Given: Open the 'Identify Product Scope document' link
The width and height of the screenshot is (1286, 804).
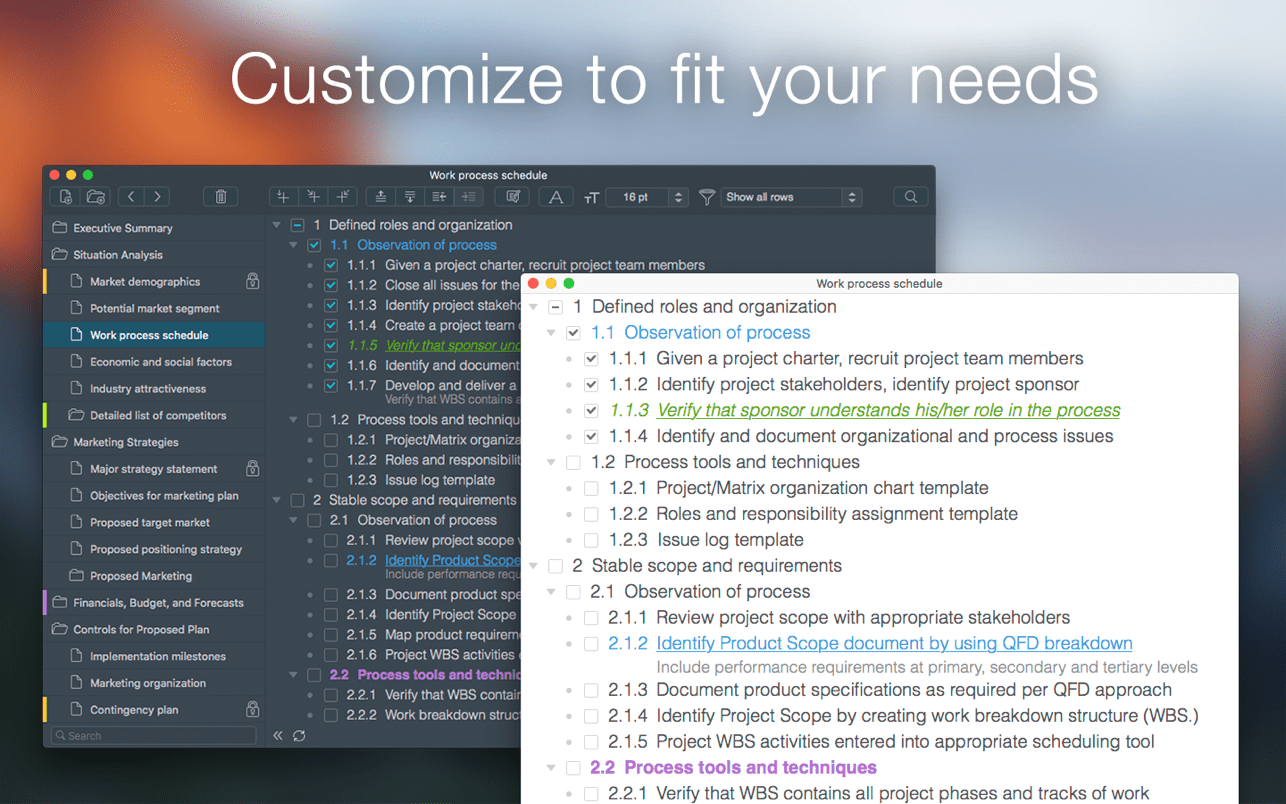Looking at the screenshot, I should point(894,644).
